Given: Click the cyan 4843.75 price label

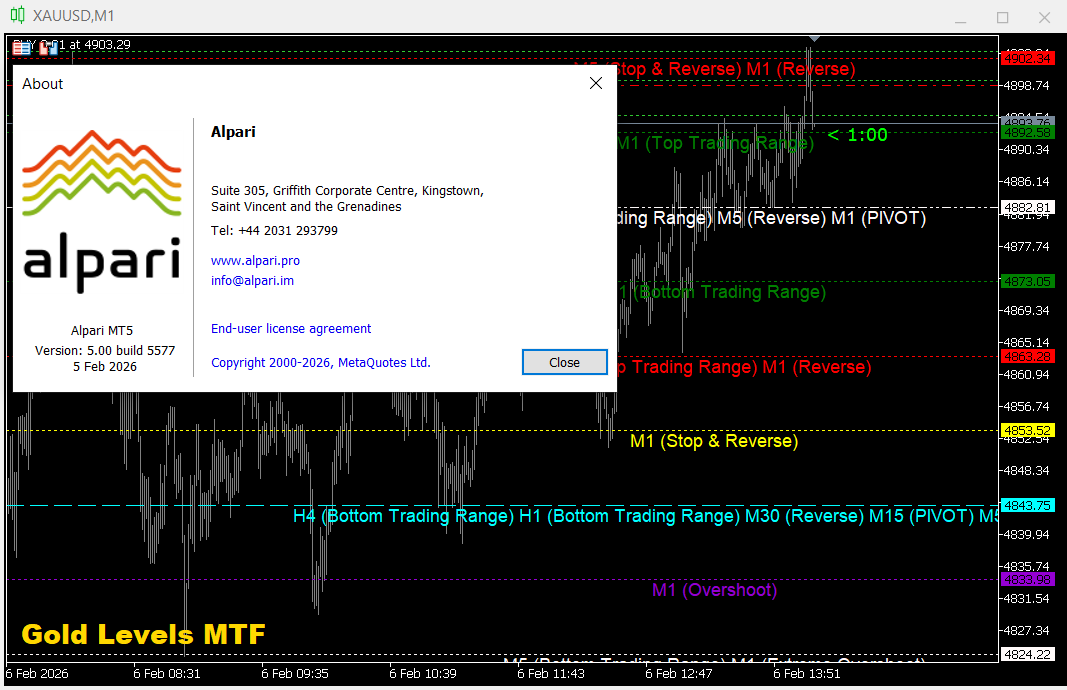Looking at the screenshot, I should 1028,506.
